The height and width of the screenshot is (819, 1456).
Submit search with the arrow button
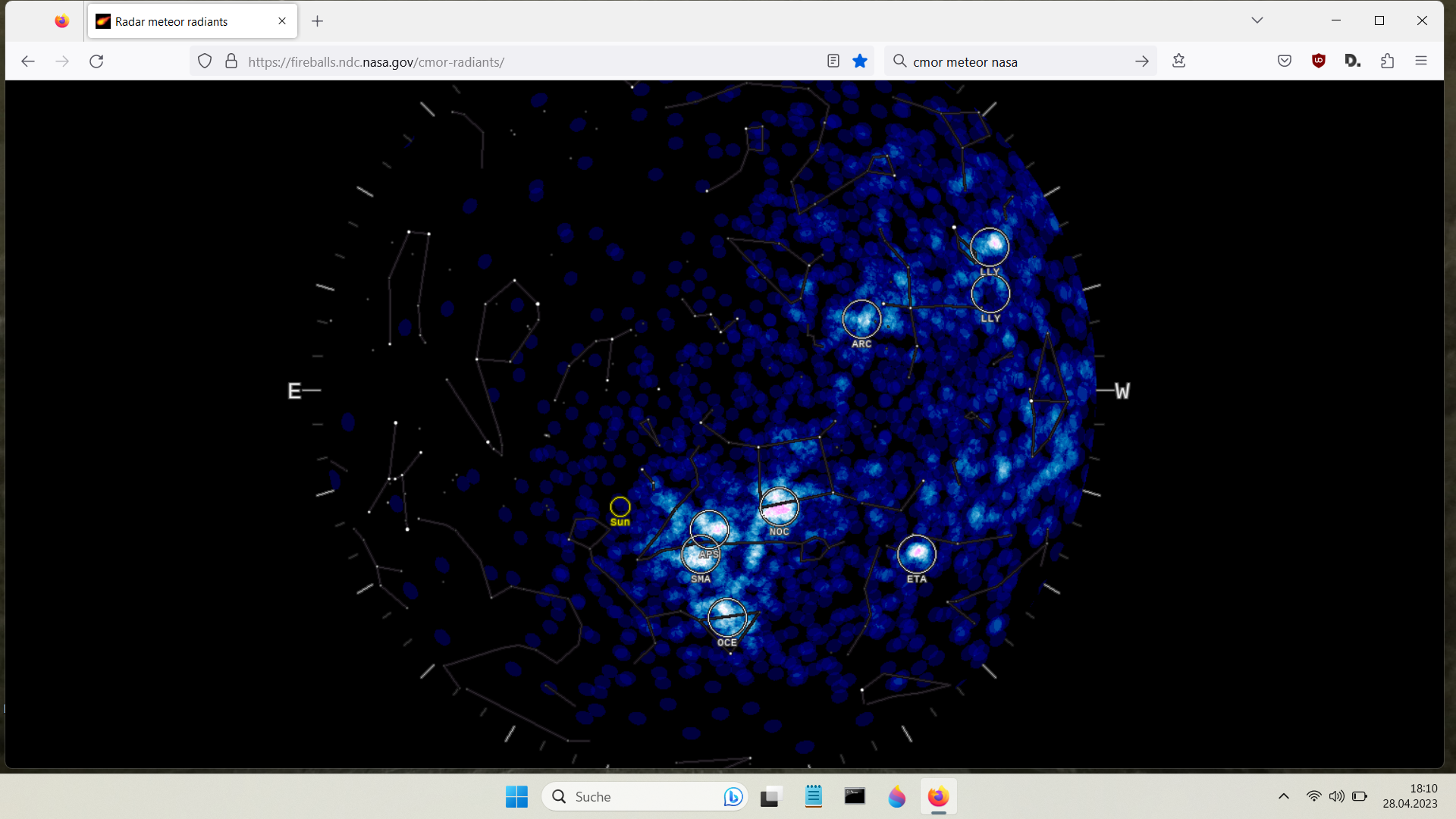(1142, 61)
